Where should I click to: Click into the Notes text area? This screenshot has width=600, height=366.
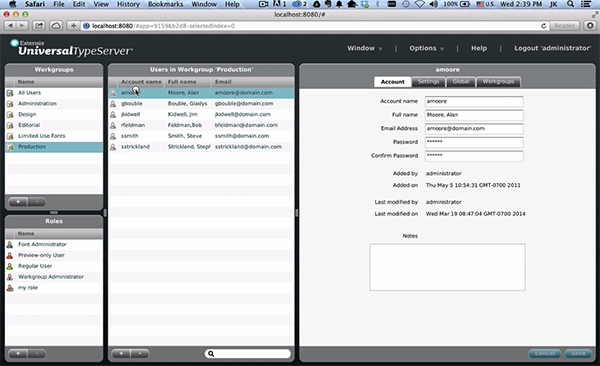click(447, 267)
